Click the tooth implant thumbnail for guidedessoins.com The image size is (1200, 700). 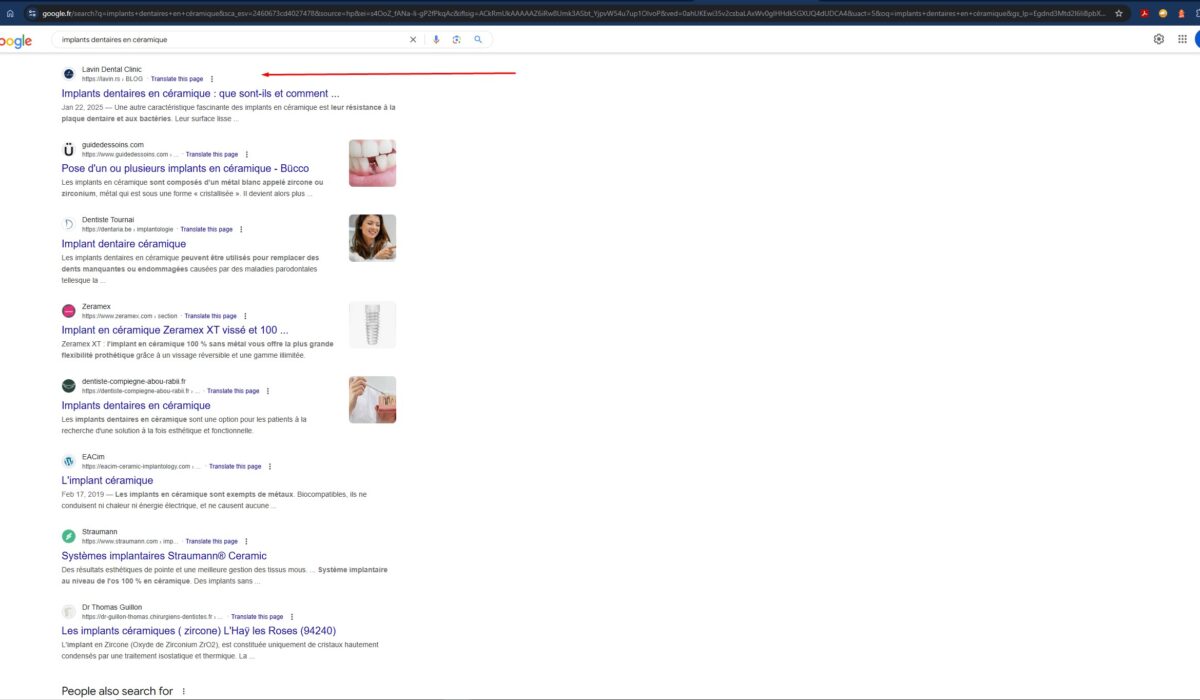[x=372, y=163]
